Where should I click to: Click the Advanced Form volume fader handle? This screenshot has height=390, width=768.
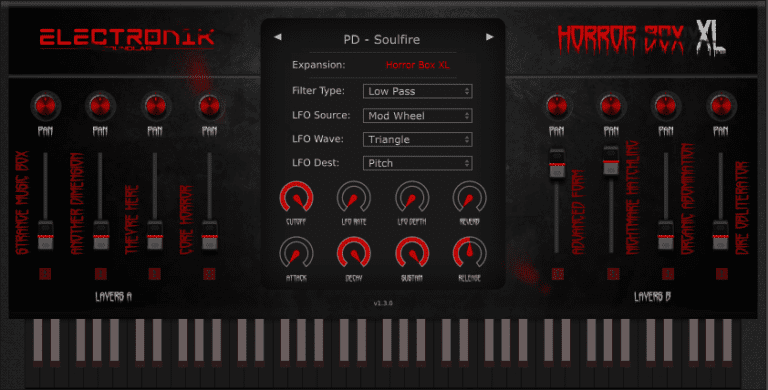557,164
